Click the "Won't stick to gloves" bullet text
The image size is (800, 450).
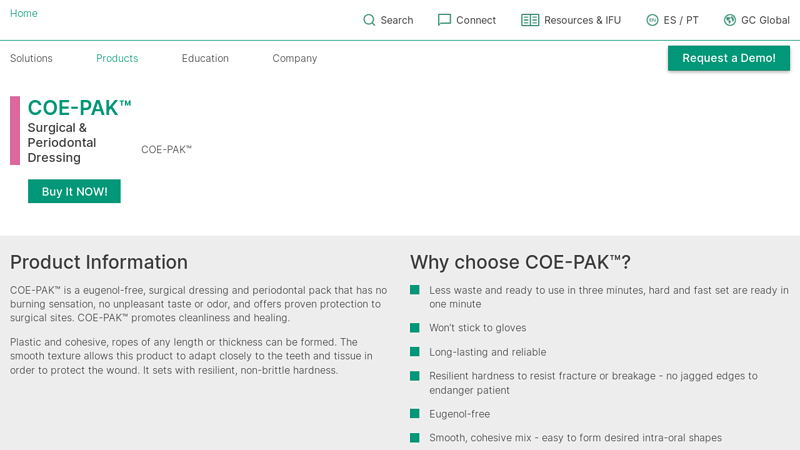click(x=478, y=328)
